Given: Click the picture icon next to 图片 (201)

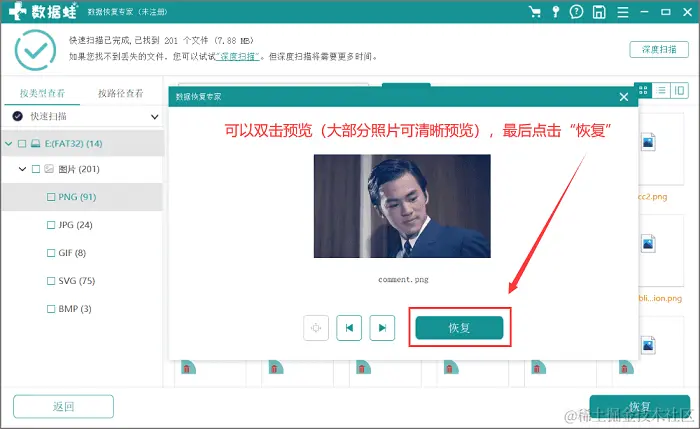Looking at the screenshot, I should [49, 169].
